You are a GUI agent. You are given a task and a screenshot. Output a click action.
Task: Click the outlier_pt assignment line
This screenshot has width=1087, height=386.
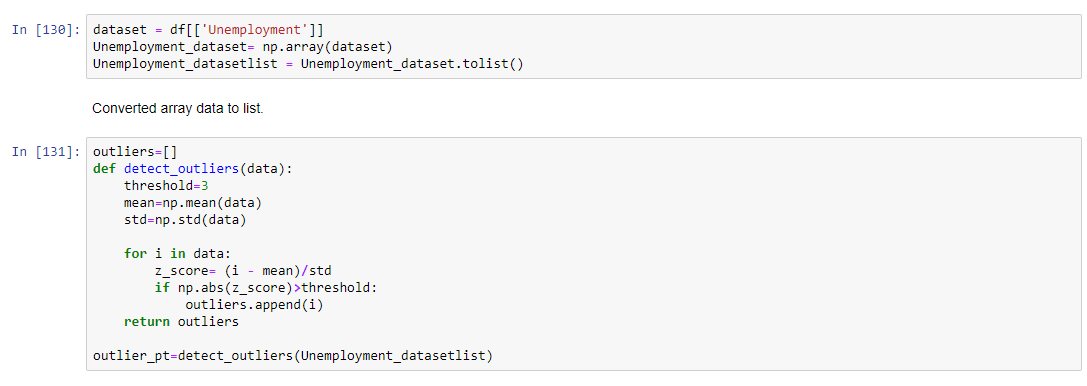coord(292,356)
